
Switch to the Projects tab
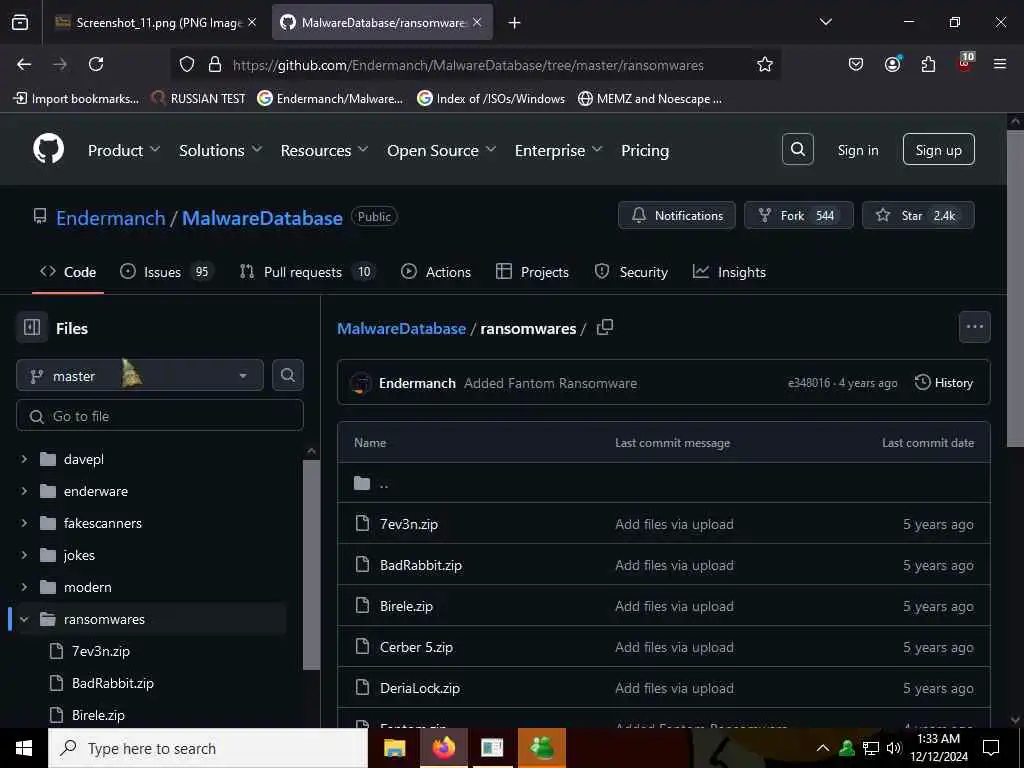tap(532, 272)
